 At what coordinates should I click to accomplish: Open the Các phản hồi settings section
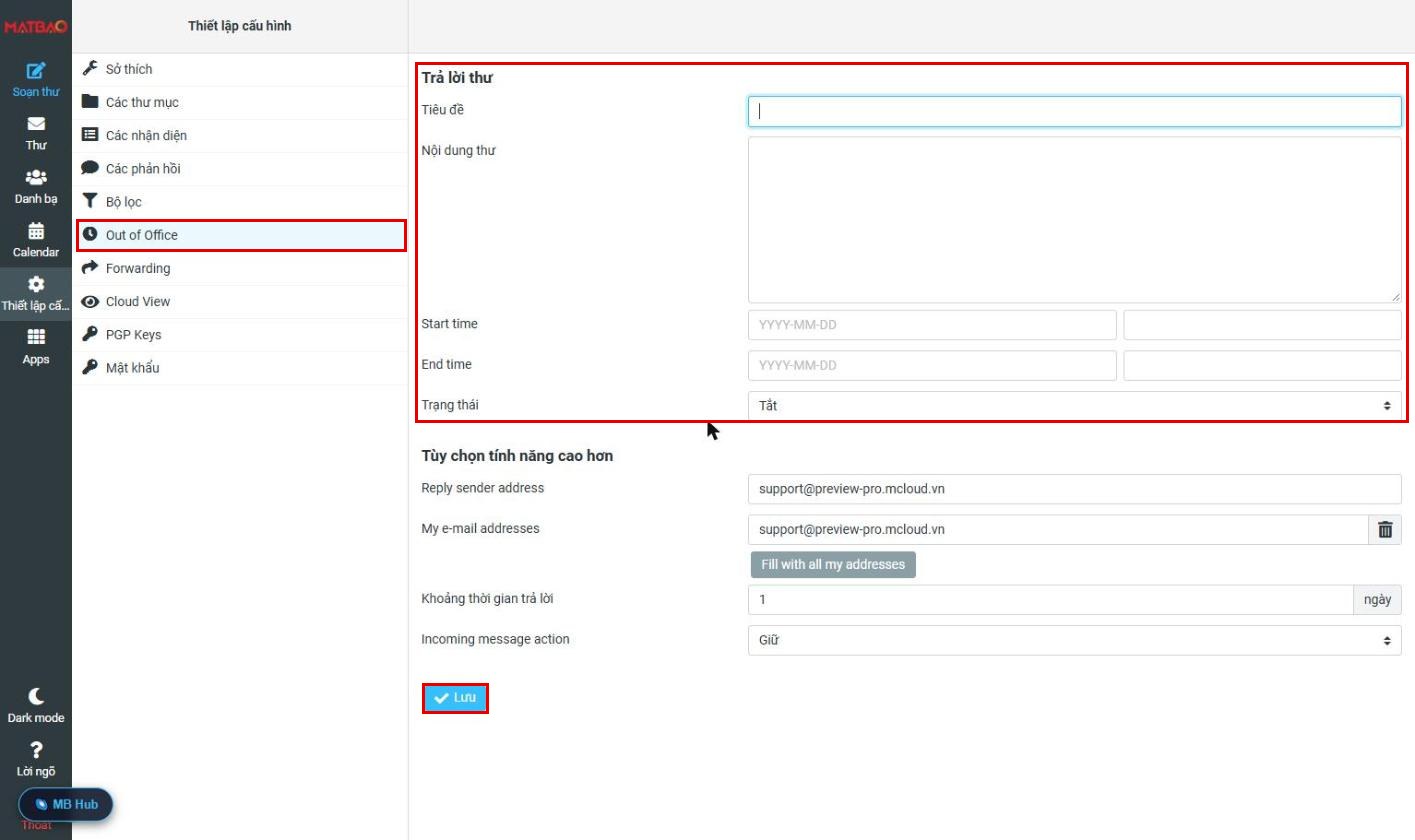point(241,168)
